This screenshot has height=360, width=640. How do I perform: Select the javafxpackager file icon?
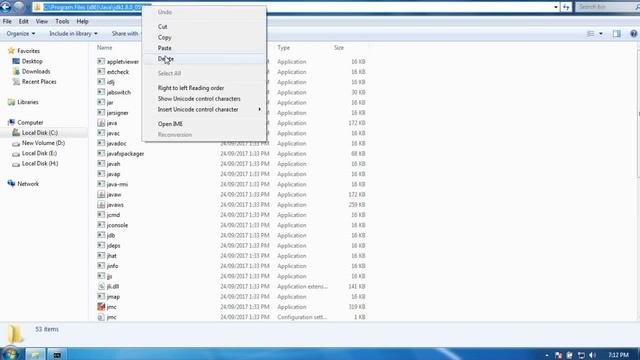point(101,153)
